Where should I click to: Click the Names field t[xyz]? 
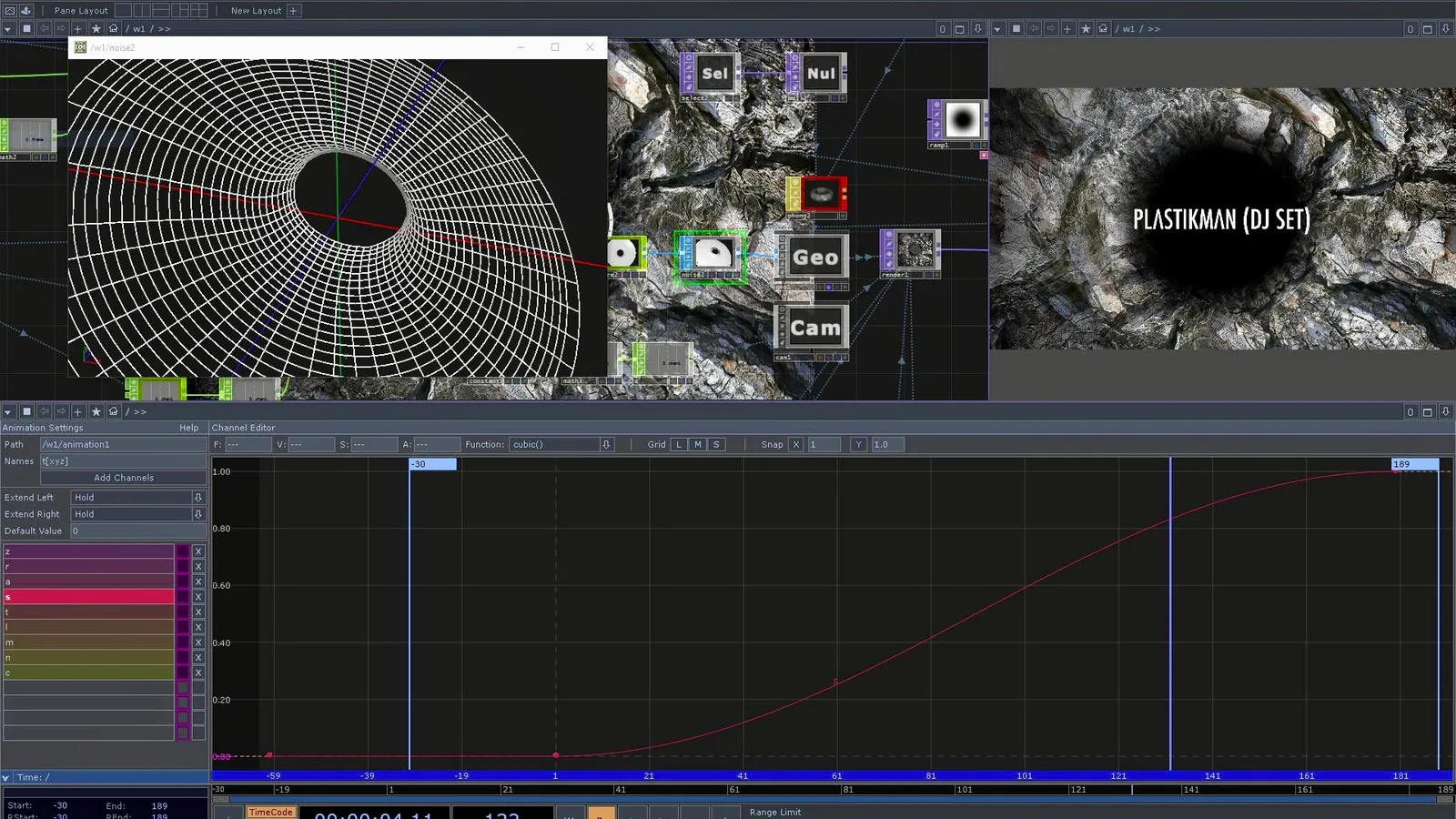(124, 461)
